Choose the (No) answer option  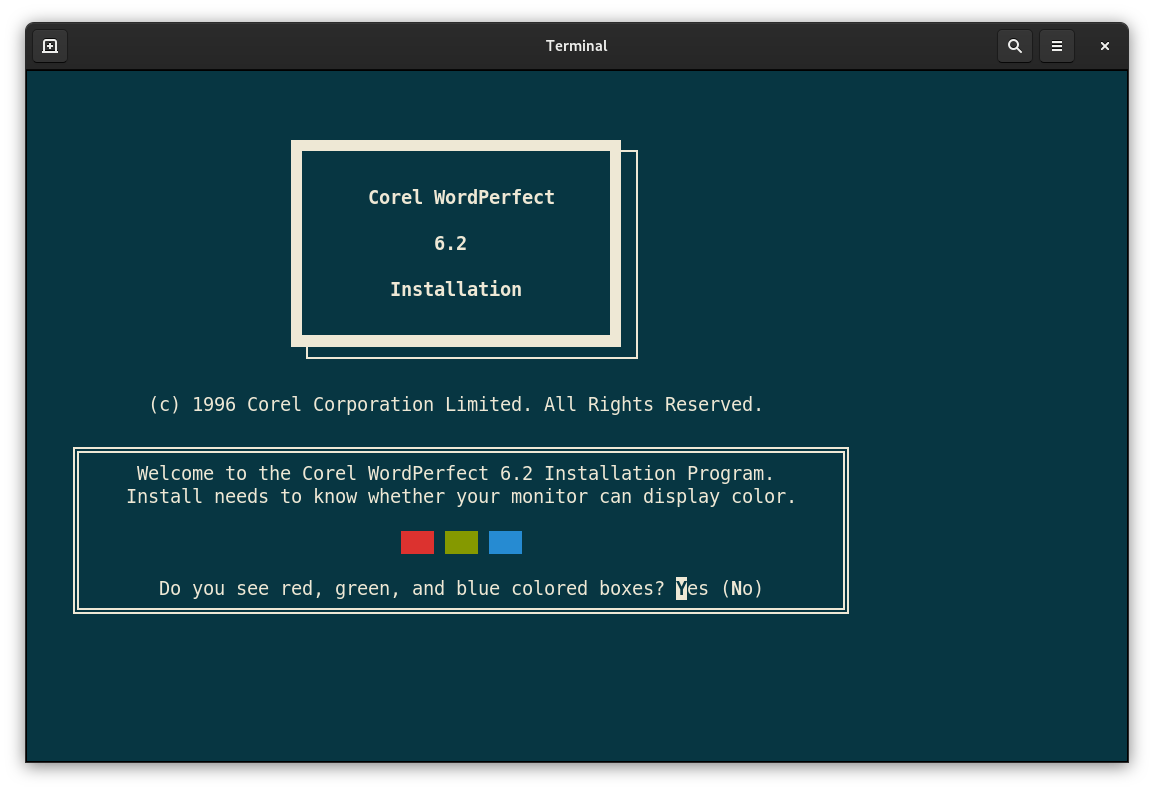pyautogui.click(x=742, y=589)
